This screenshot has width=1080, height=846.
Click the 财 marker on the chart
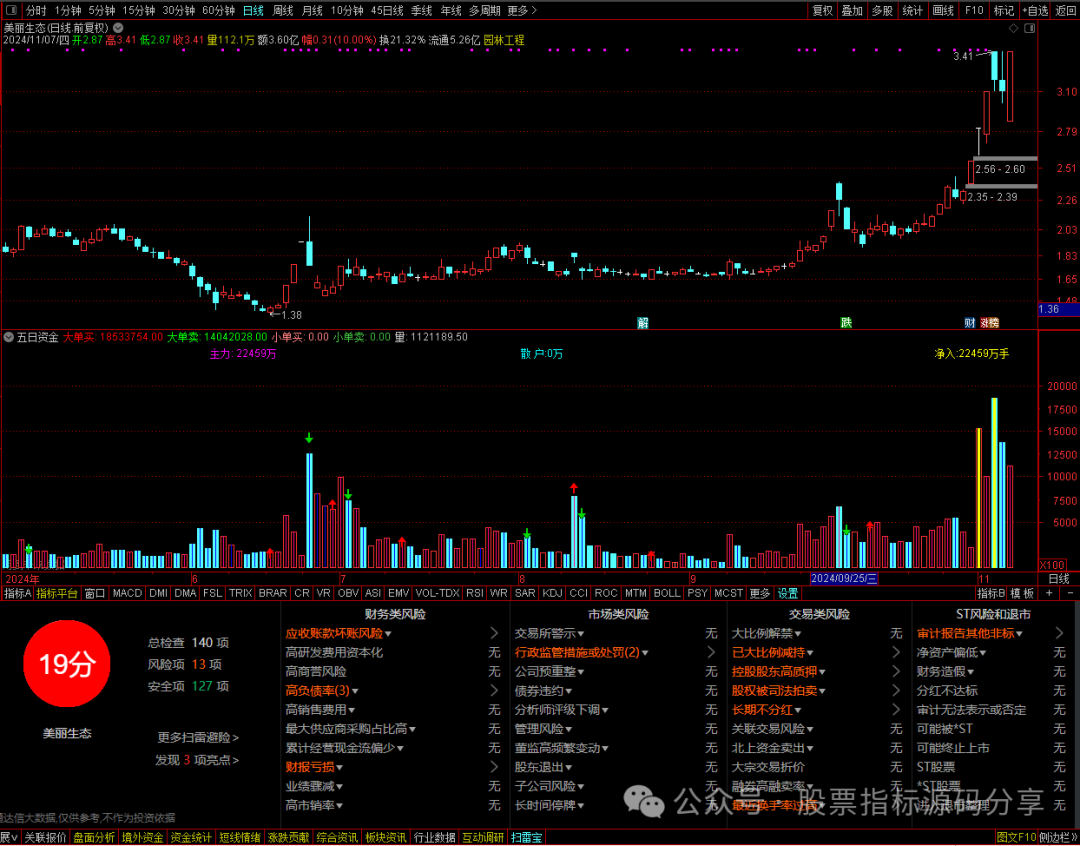969,322
